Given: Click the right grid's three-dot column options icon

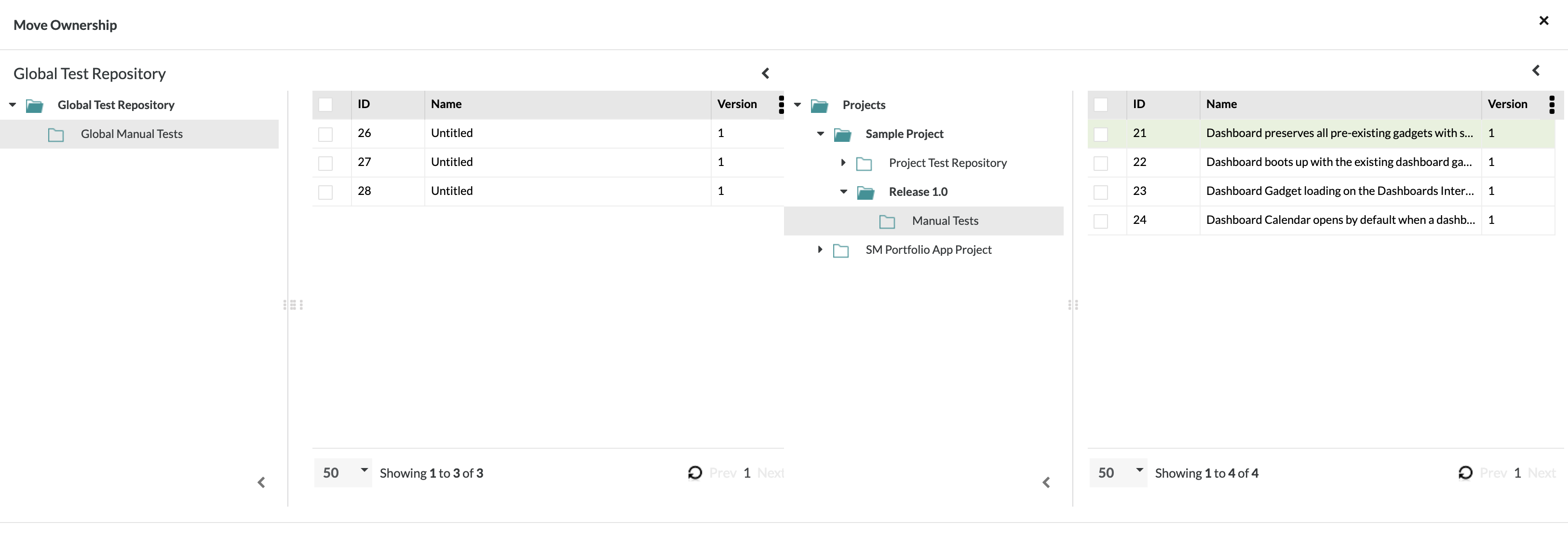Looking at the screenshot, I should [1552, 105].
